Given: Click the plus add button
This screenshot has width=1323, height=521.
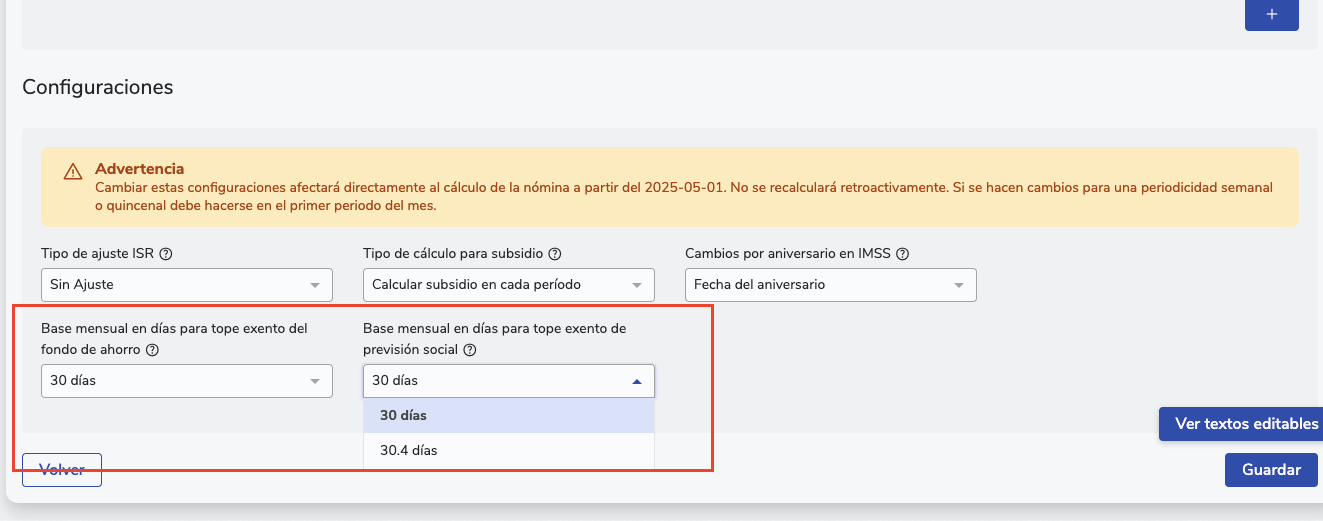Looking at the screenshot, I should [1271, 15].
